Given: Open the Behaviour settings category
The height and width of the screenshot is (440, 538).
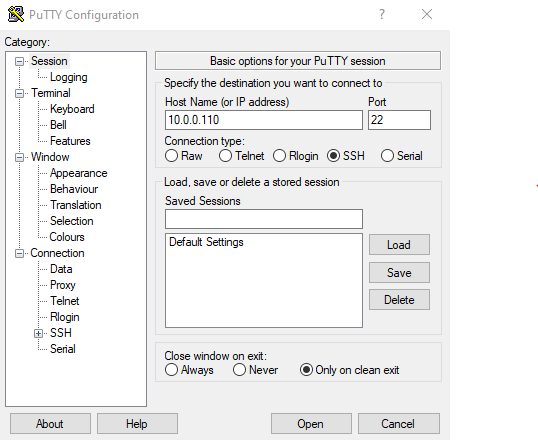Looking at the screenshot, I should click(x=74, y=189).
